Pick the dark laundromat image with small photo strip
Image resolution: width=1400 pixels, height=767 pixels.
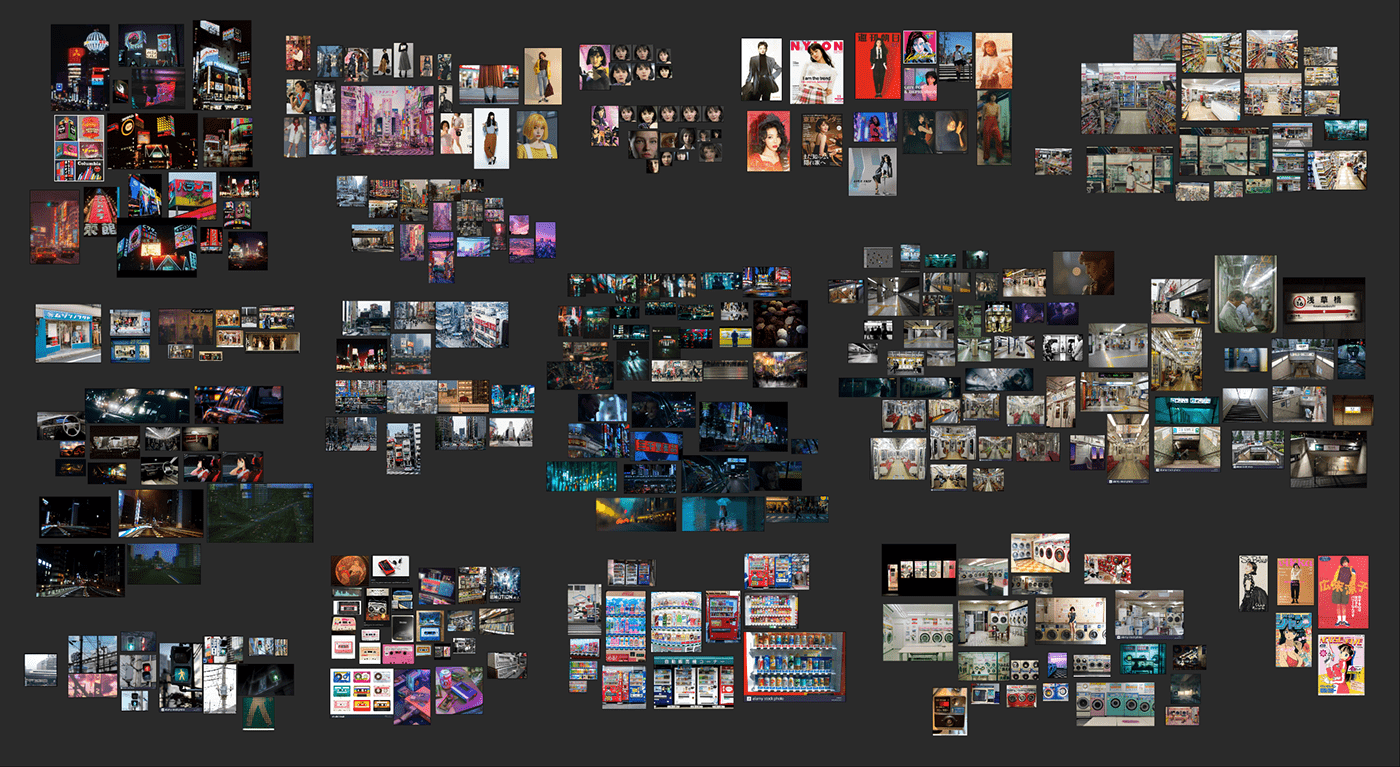tap(917, 570)
